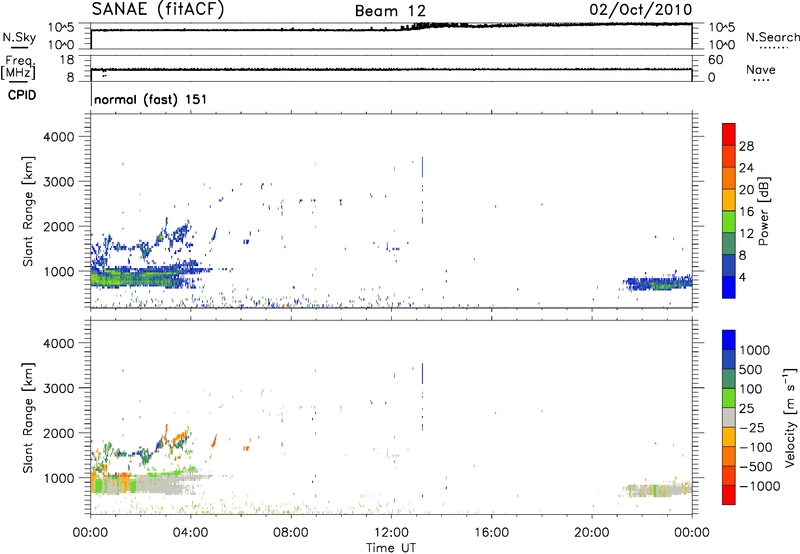Screen dimensions: 800x554
Task: Click the '16:00' time tick label
Action: tap(491, 533)
